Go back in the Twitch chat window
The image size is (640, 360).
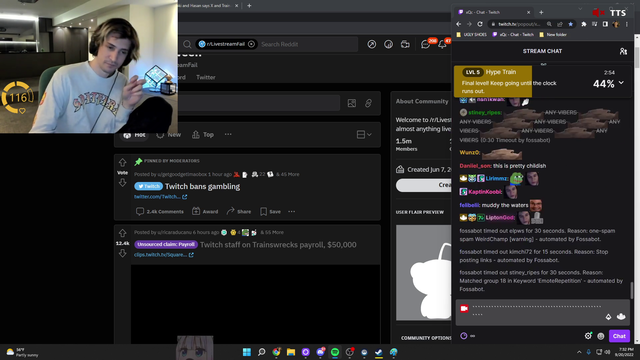[x=458, y=24]
